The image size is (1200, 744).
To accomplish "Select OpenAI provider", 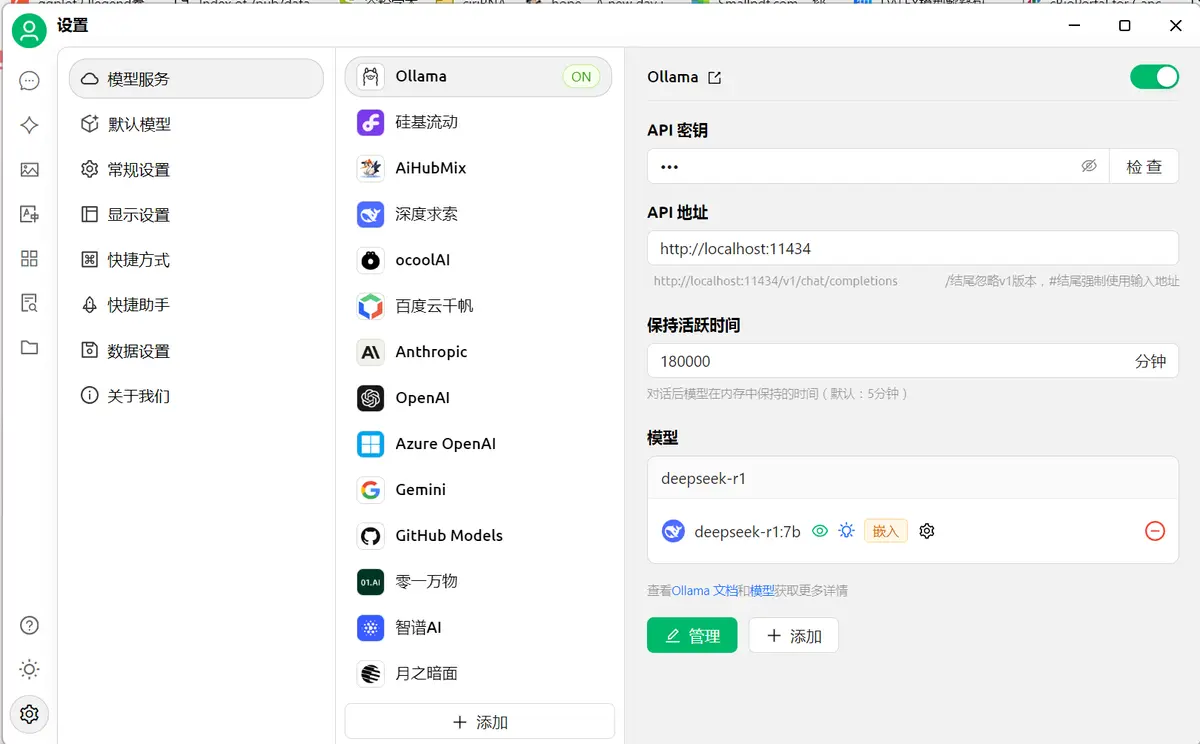I will [x=478, y=398].
